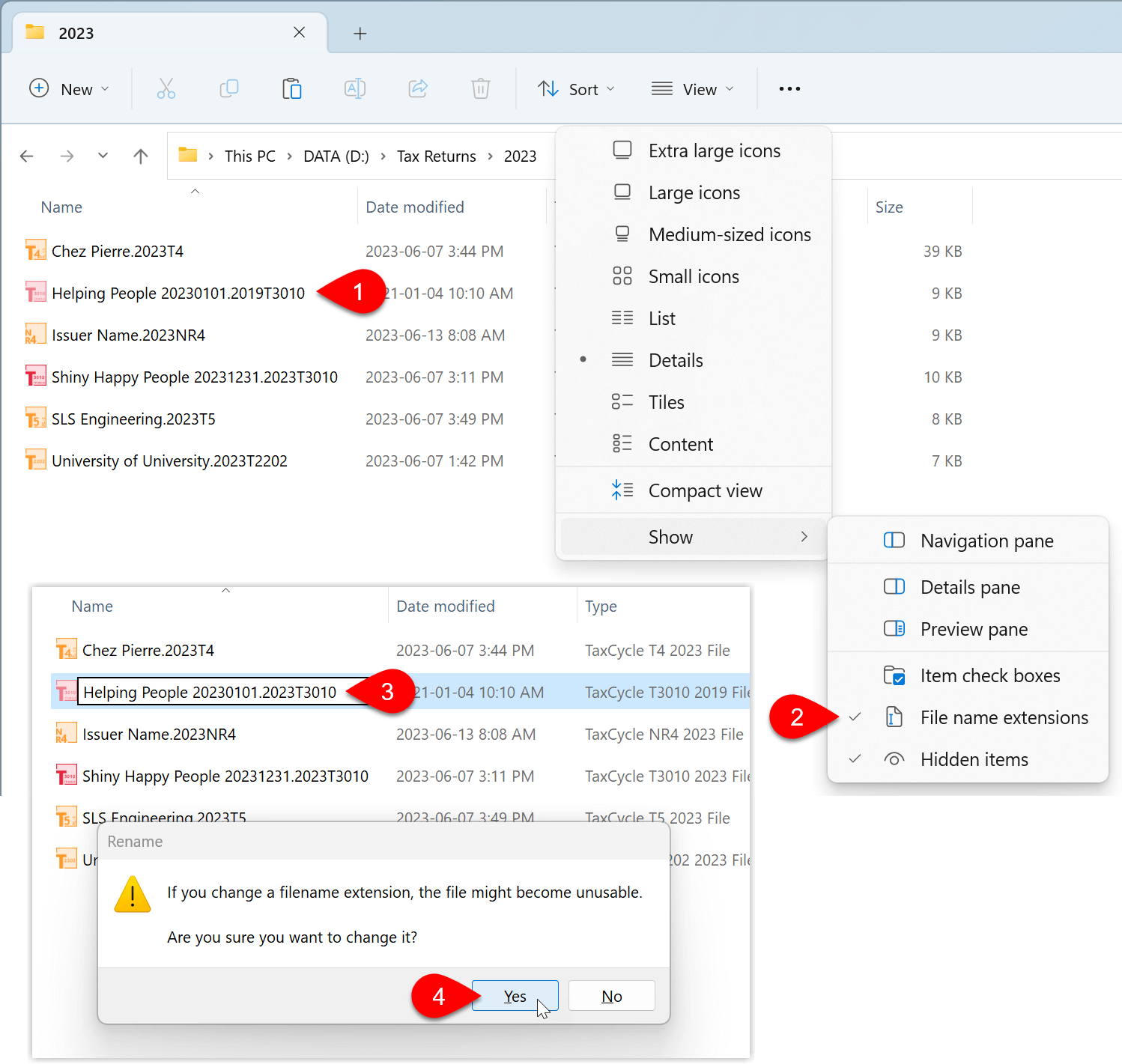This screenshot has height=1064, width=1122.
Task: Open recent locations dropdown chevron
Action: (x=103, y=155)
